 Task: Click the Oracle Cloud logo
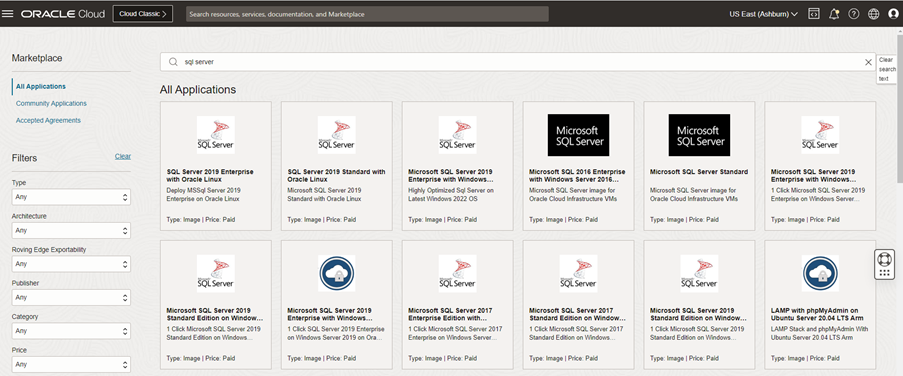pos(63,14)
